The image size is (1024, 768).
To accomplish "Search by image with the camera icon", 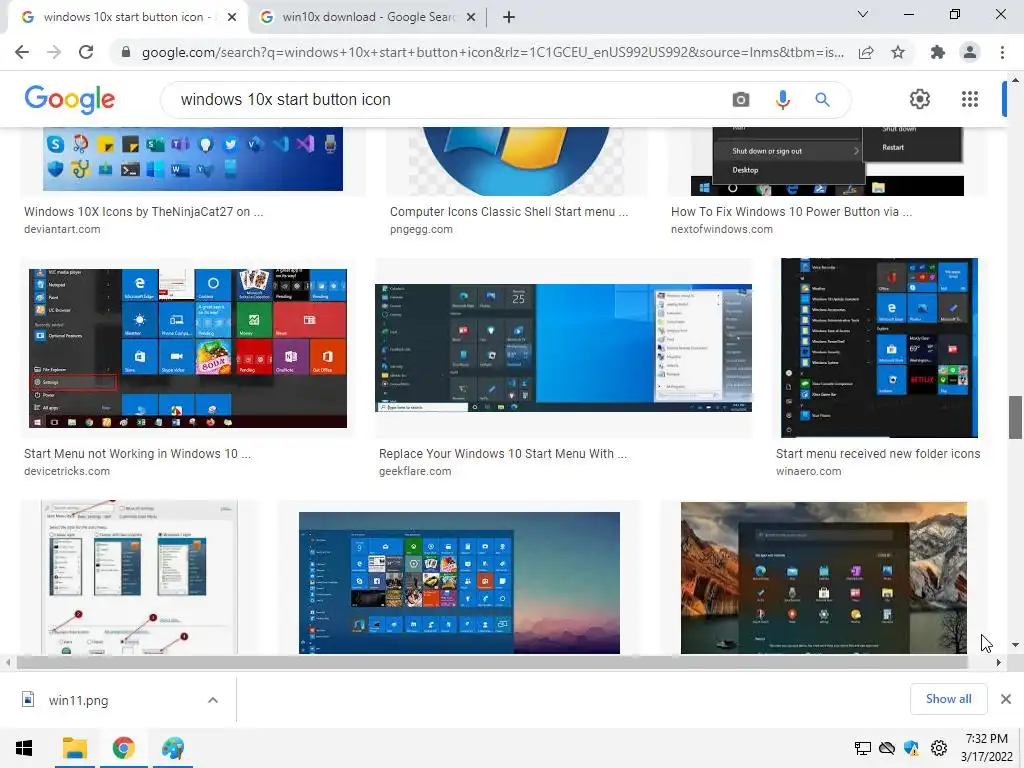I will click(x=741, y=99).
